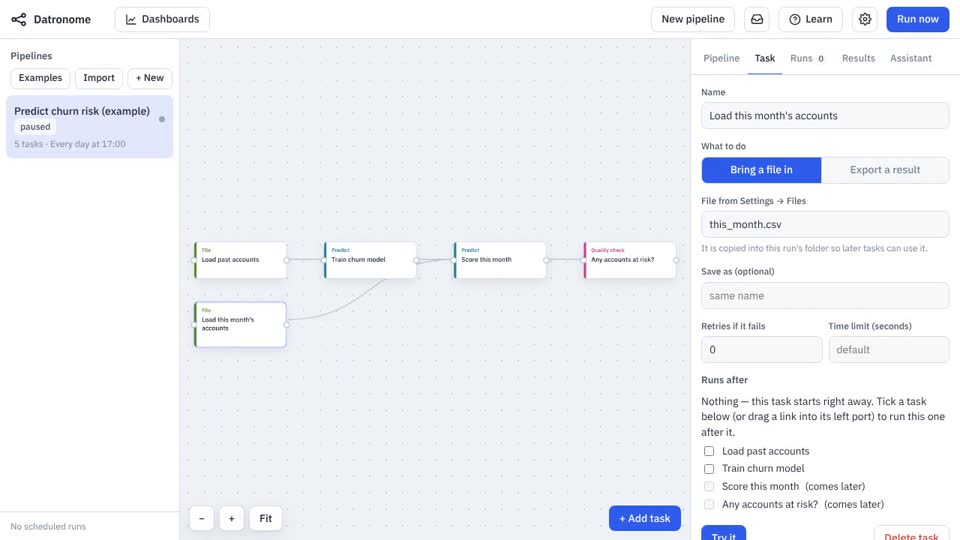Viewport: 960px width, 540px height.
Task: Click the Datronome share-nodes logo icon
Action: (x=19, y=20)
